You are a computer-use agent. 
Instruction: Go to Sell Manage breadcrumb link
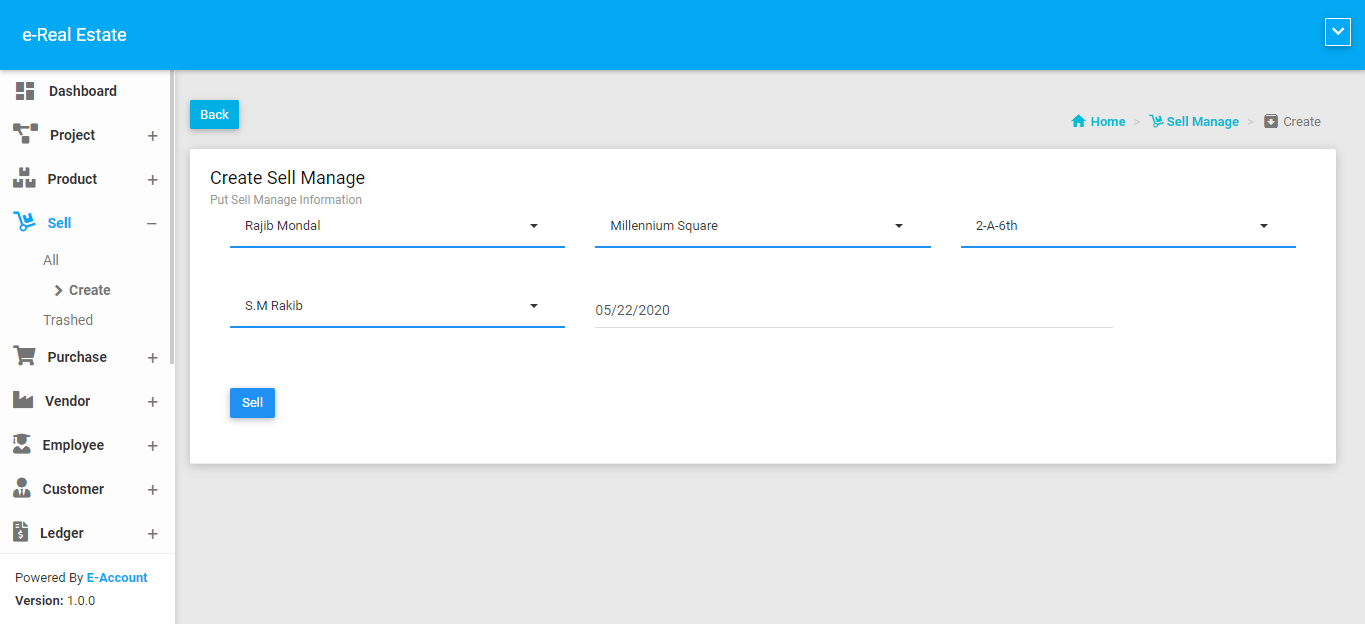pyautogui.click(x=1202, y=122)
